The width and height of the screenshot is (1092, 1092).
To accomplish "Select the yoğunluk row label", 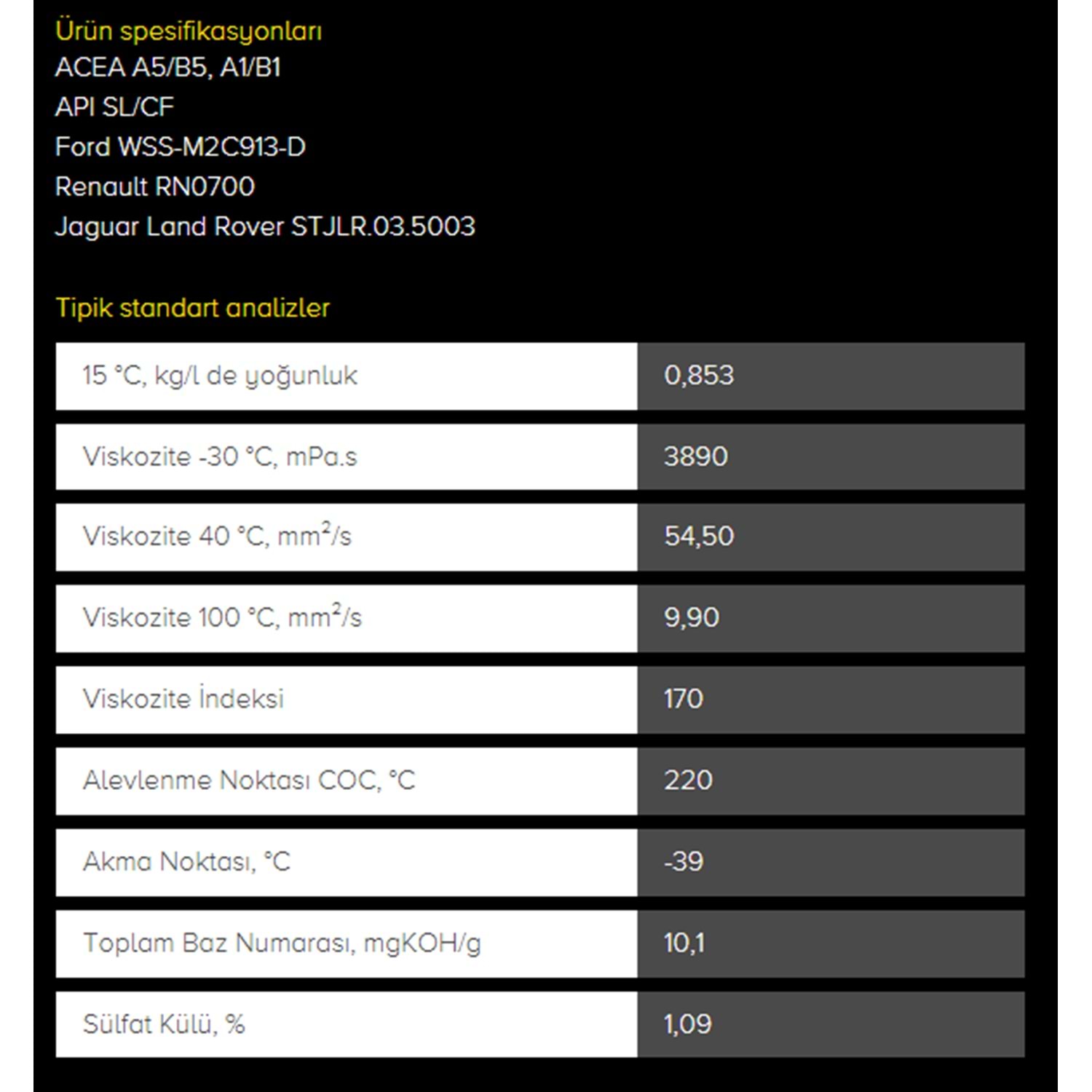I will (220, 376).
